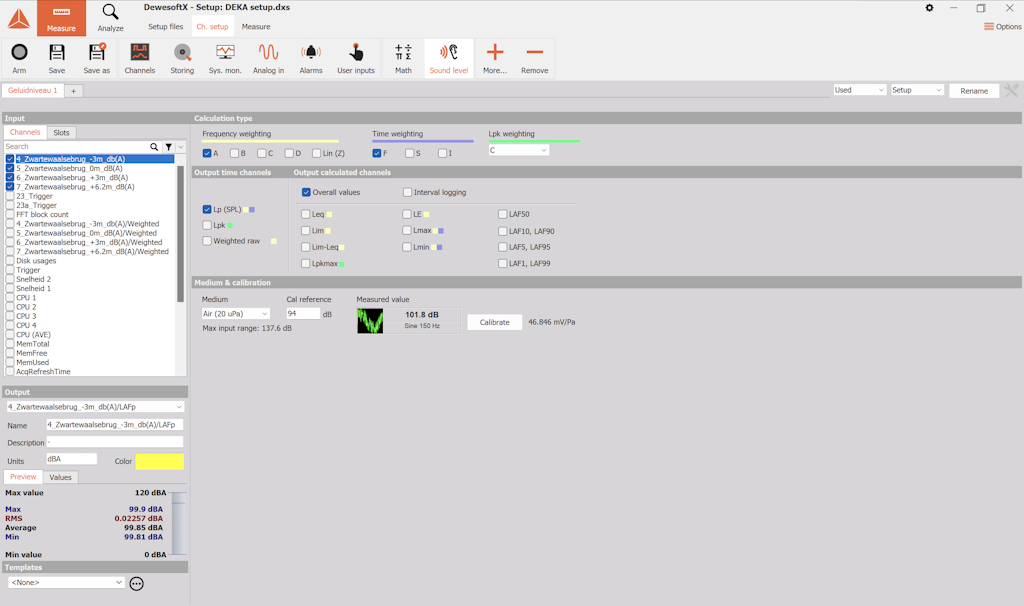Add a new sound level tab
This screenshot has height=606, width=1024.
click(73, 91)
